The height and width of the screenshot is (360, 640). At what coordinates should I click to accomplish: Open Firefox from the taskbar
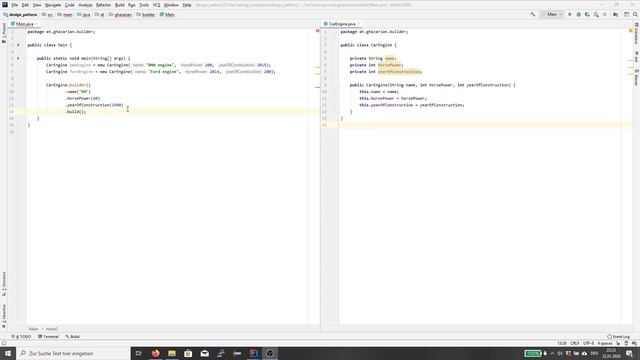156,353
